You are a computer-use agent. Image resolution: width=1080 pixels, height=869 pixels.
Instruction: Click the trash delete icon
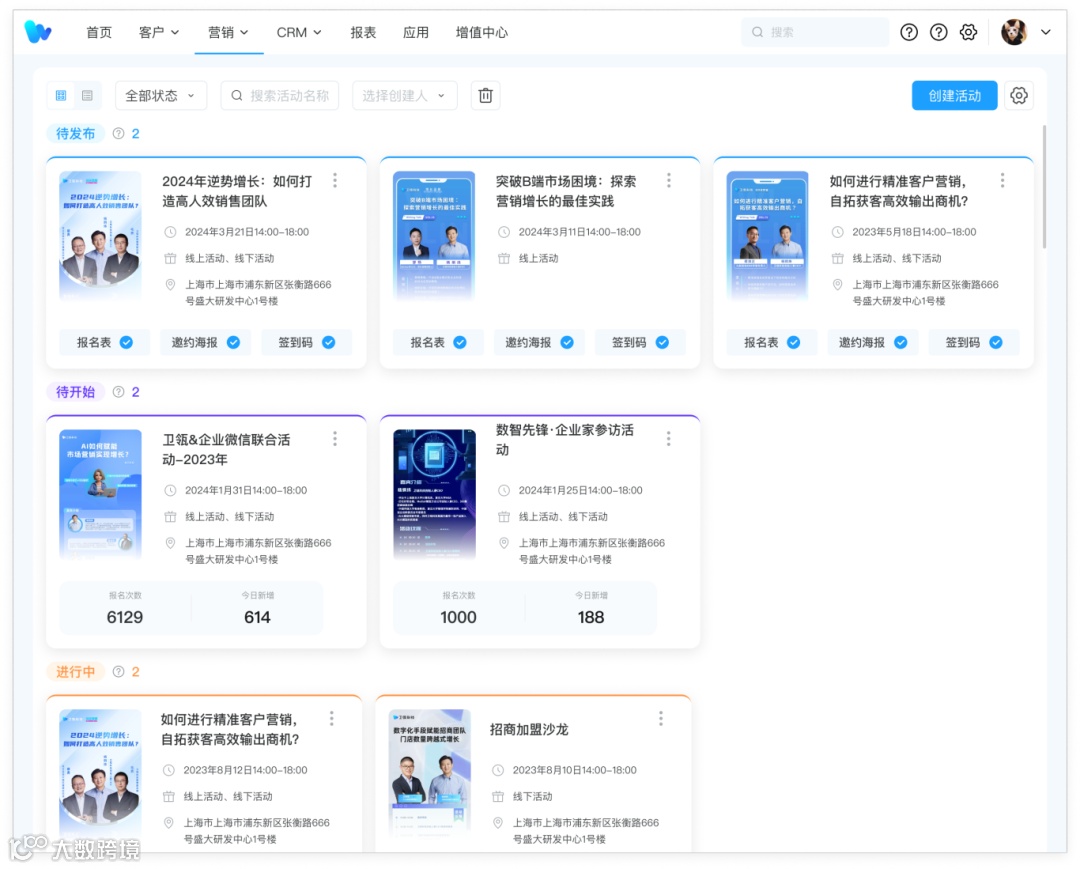[486, 96]
